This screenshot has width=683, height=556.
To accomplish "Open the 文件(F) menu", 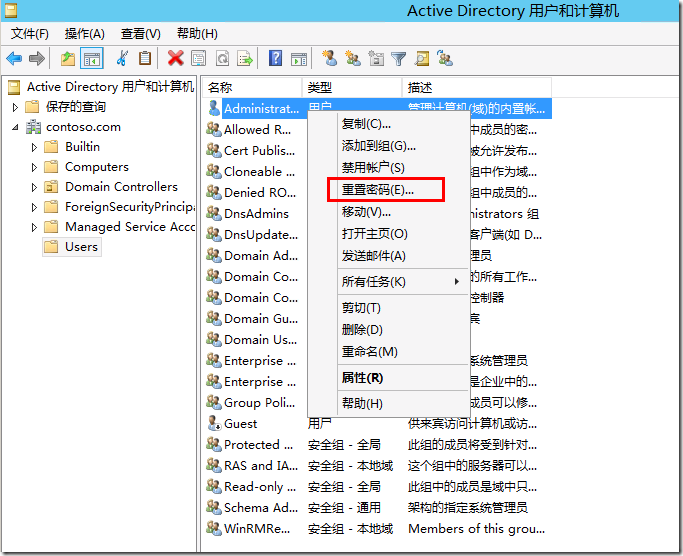I will point(30,34).
